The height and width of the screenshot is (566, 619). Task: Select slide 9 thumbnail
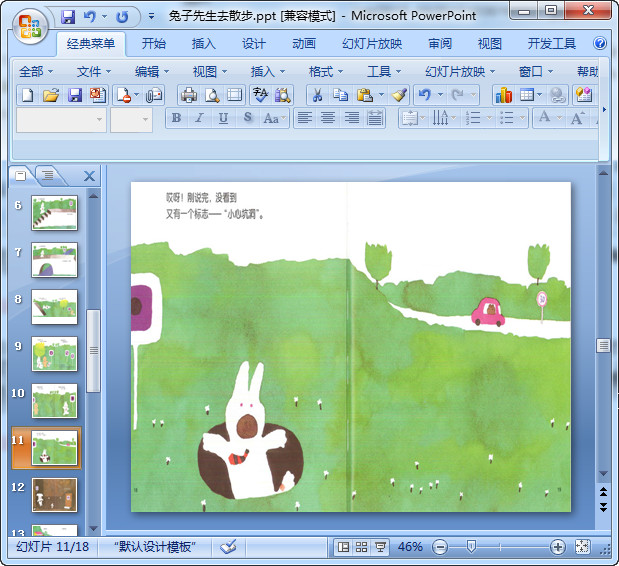[x=54, y=354]
